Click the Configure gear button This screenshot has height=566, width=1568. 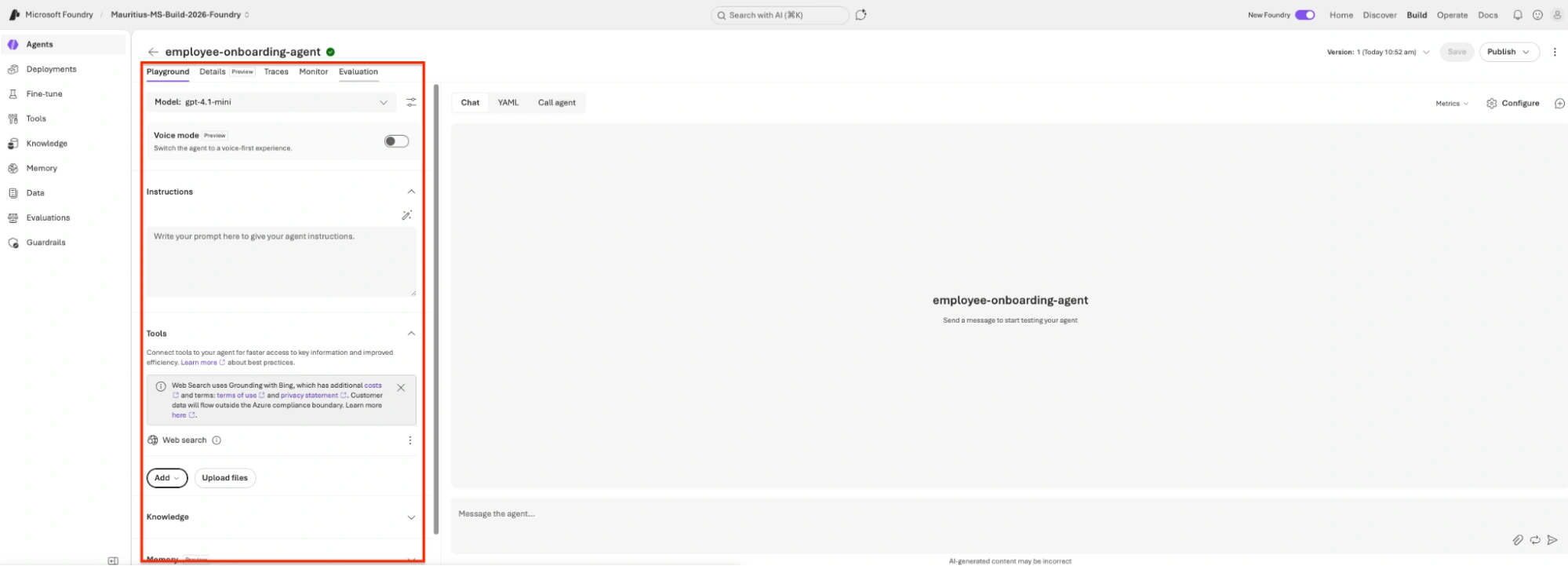1512,104
